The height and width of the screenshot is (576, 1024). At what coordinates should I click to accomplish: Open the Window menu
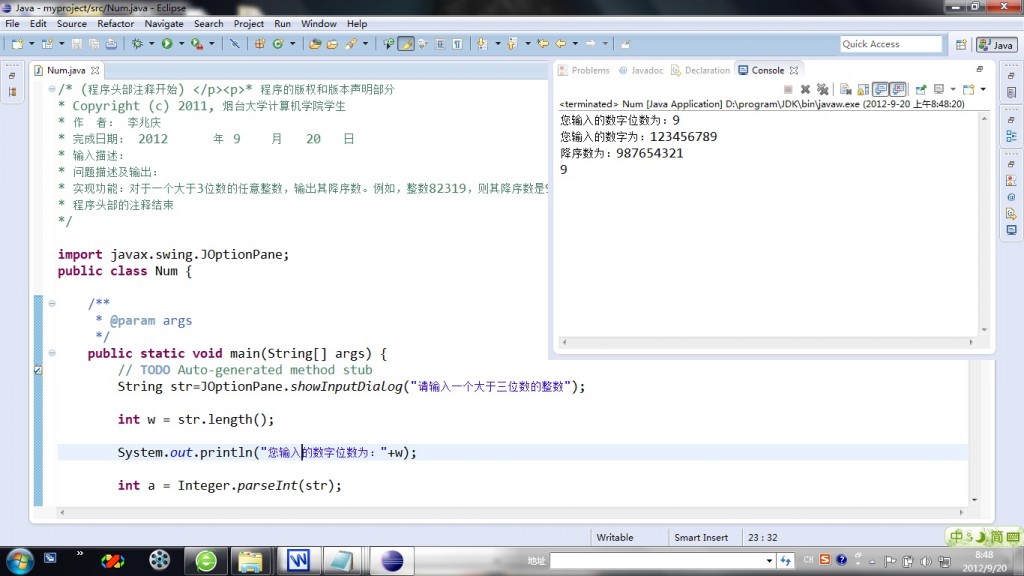click(x=319, y=24)
